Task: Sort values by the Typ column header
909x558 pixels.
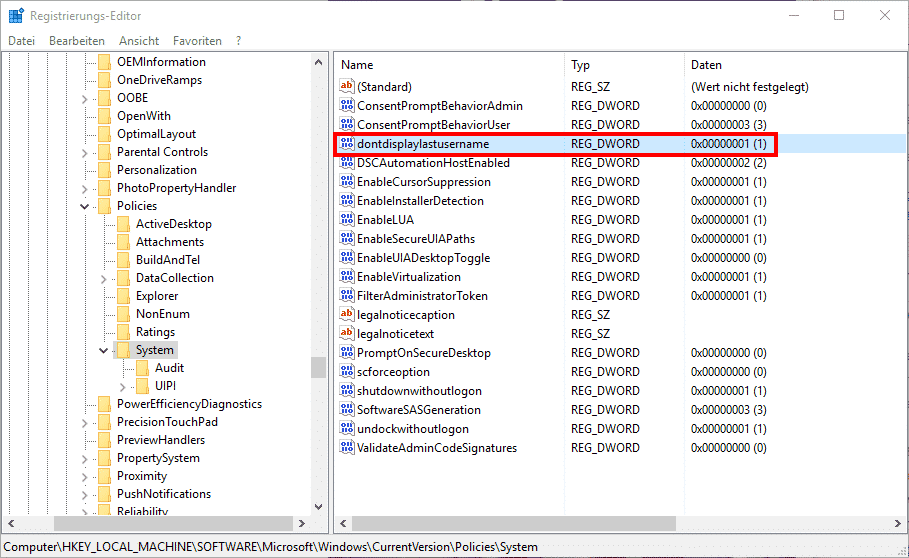Action: [x=624, y=65]
